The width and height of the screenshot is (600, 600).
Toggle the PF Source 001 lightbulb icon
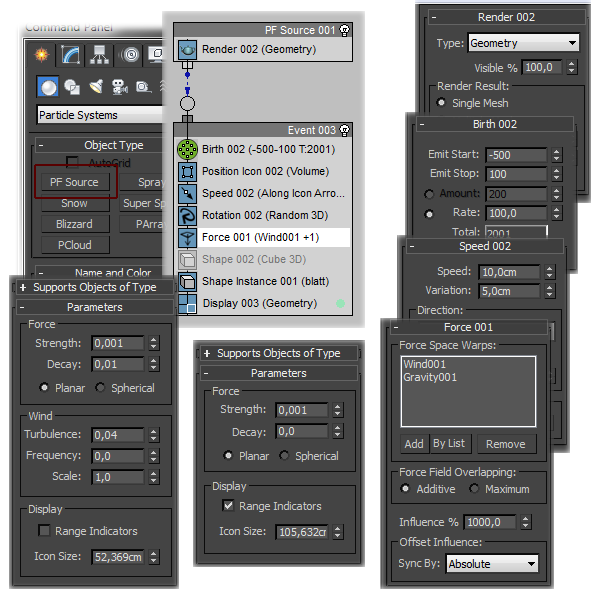[x=345, y=30]
